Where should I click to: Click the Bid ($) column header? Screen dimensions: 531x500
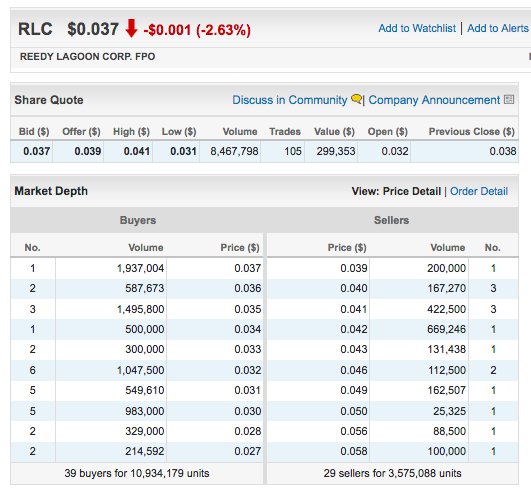pos(34,131)
